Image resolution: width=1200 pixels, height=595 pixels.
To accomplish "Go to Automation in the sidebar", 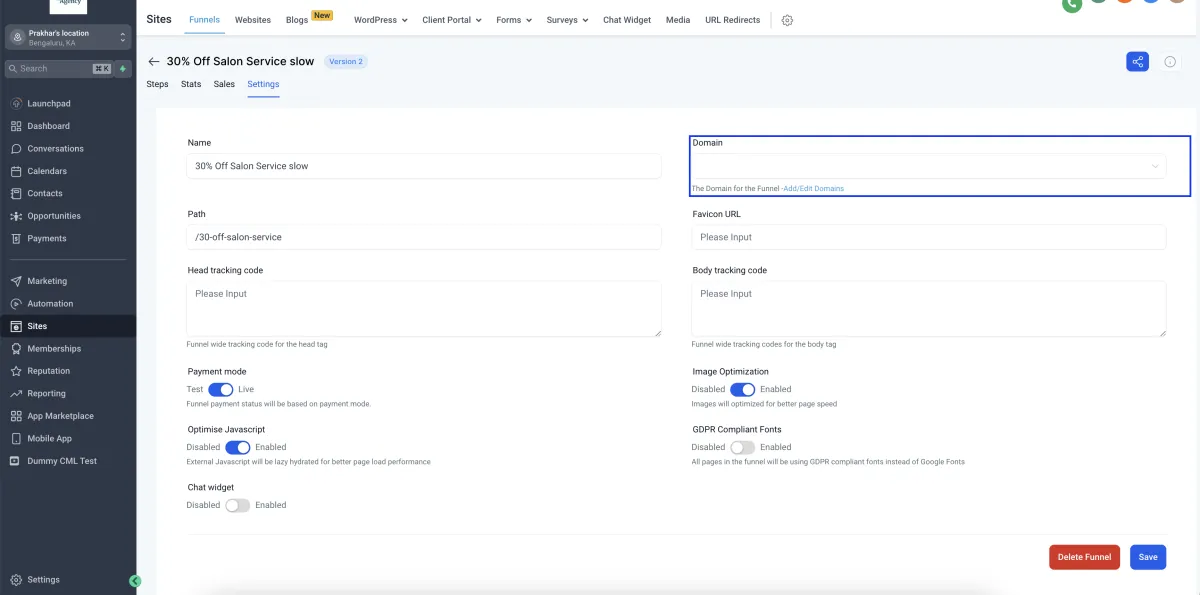I will click(x=50, y=304).
